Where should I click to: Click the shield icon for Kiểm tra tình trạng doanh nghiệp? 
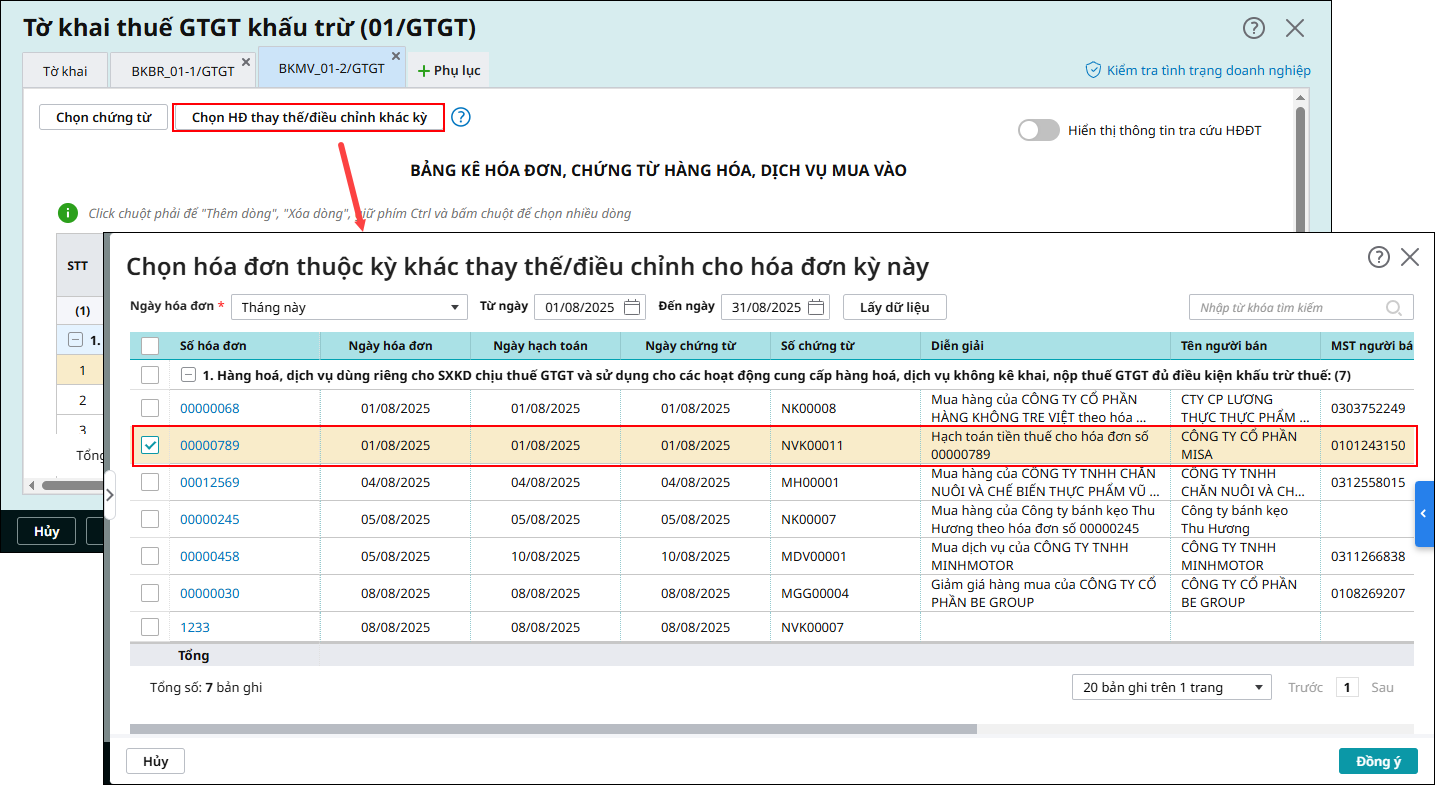point(1093,70)
